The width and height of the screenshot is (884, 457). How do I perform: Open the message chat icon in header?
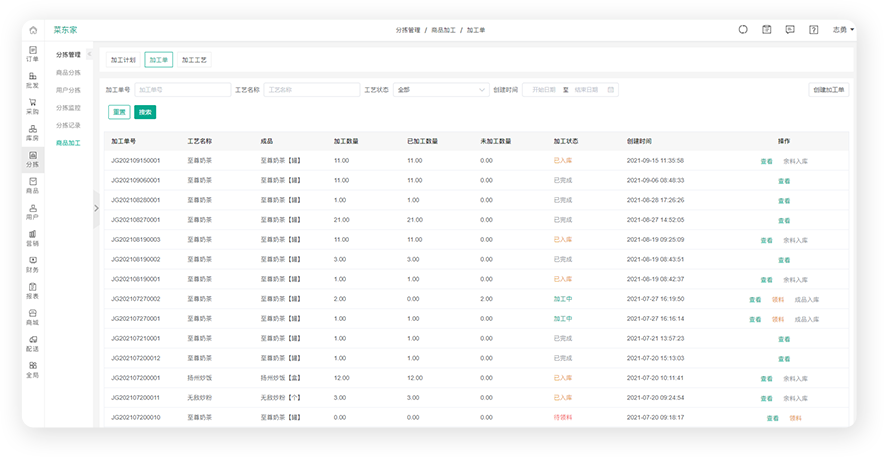[x=790, y=30]
